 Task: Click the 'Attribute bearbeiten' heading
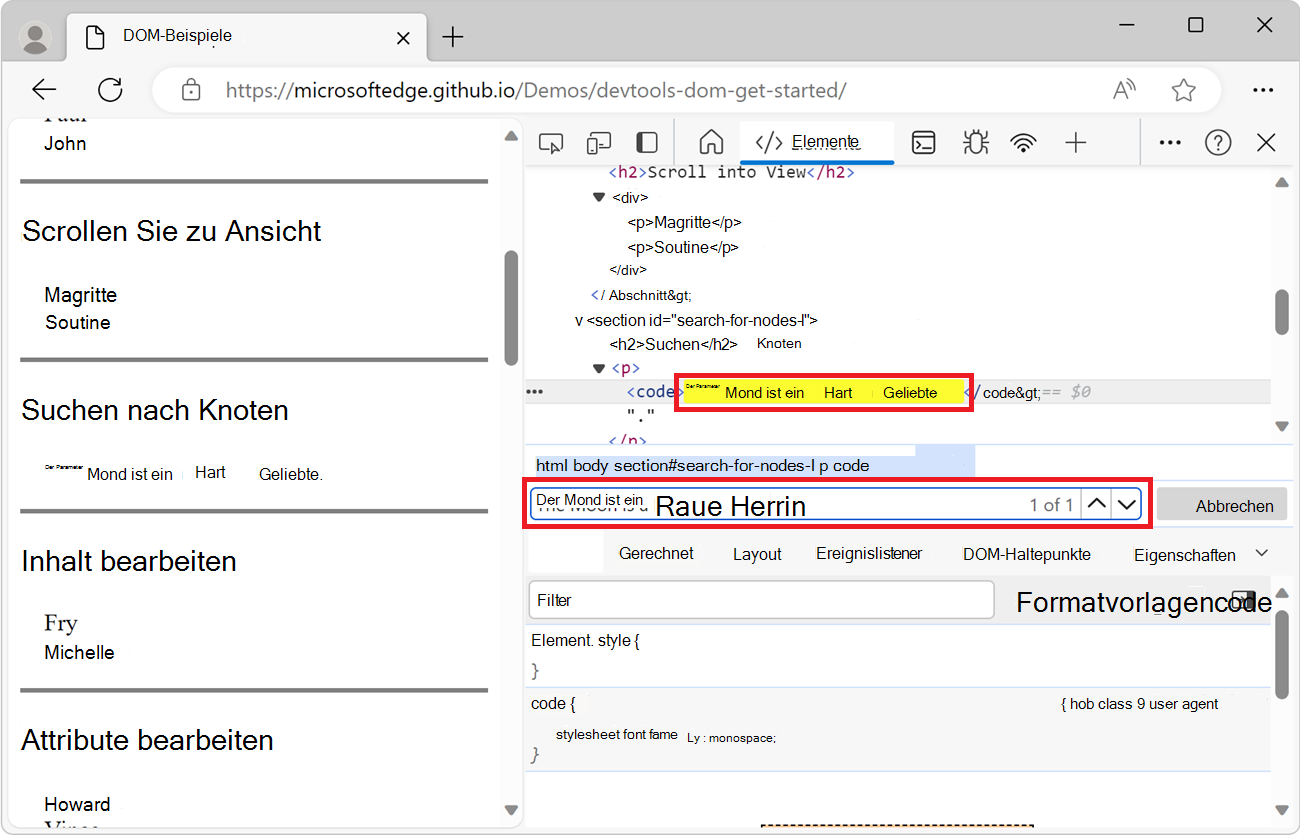coord(147,740)
